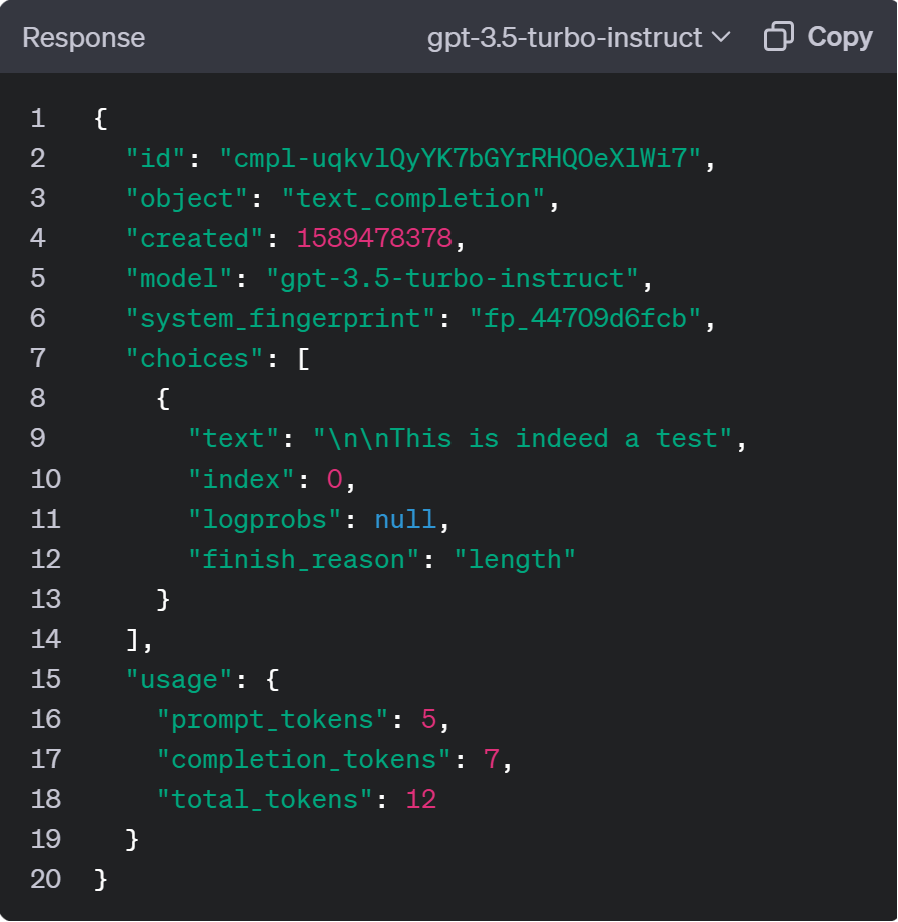Screen dimensions: 898x922
Task: Click the Copy button label
Action: click(840, 37)
